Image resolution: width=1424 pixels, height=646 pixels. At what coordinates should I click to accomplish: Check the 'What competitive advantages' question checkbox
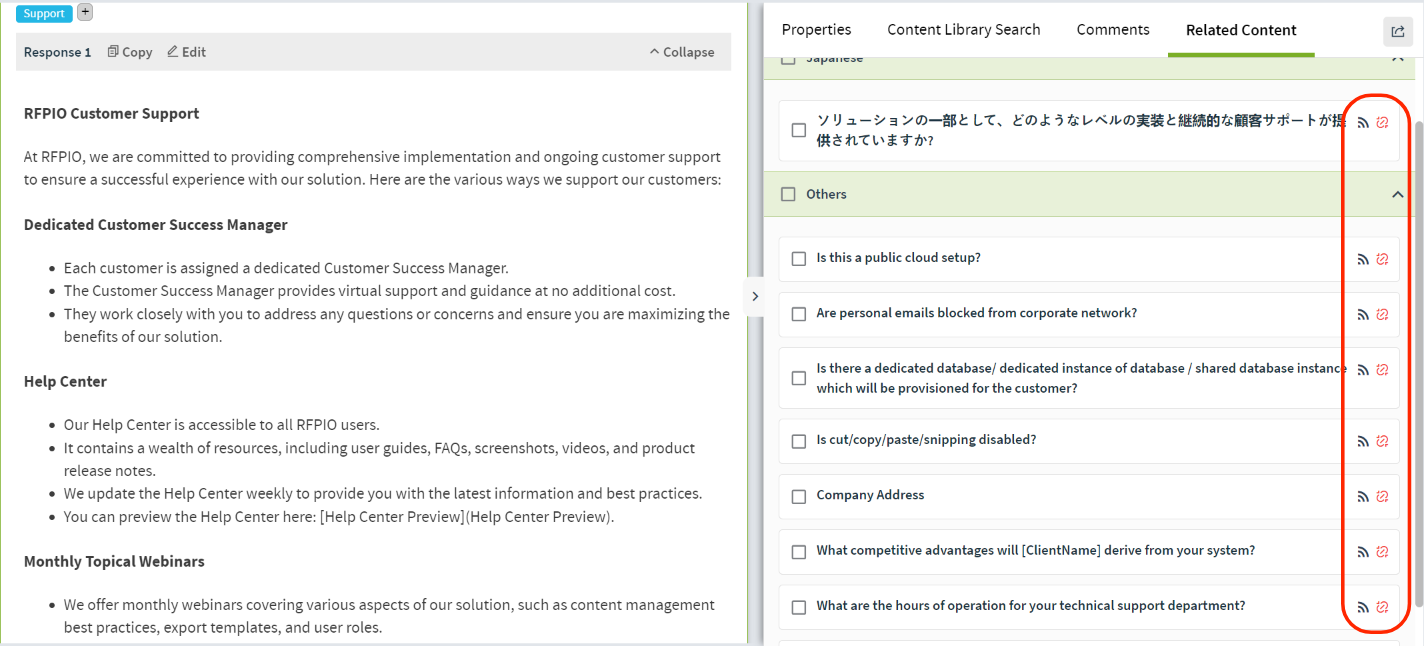click(799, 552)
